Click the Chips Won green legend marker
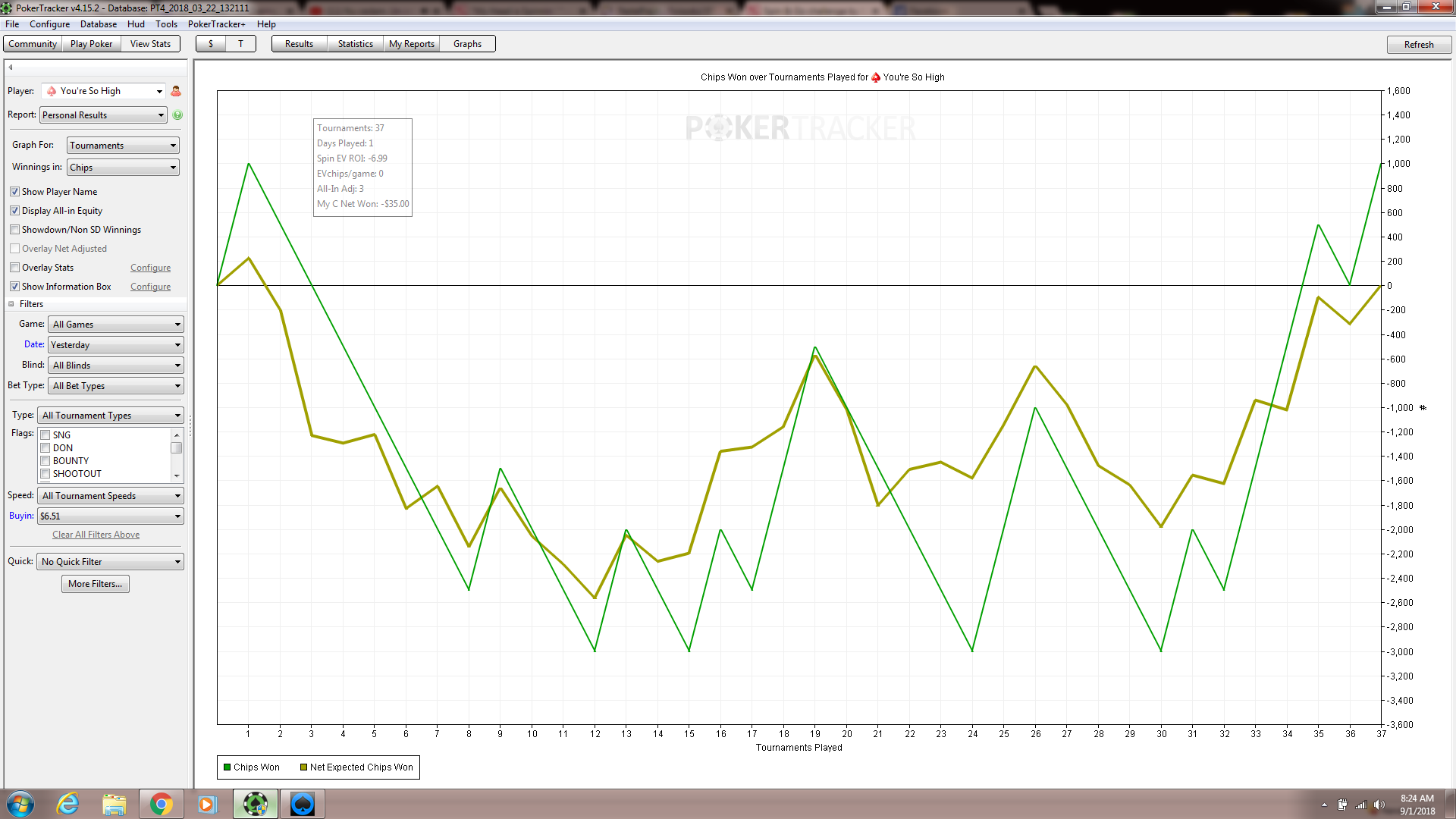This screenshot has width=1456, height=819. pyautogui.click(x=227, y=767)
